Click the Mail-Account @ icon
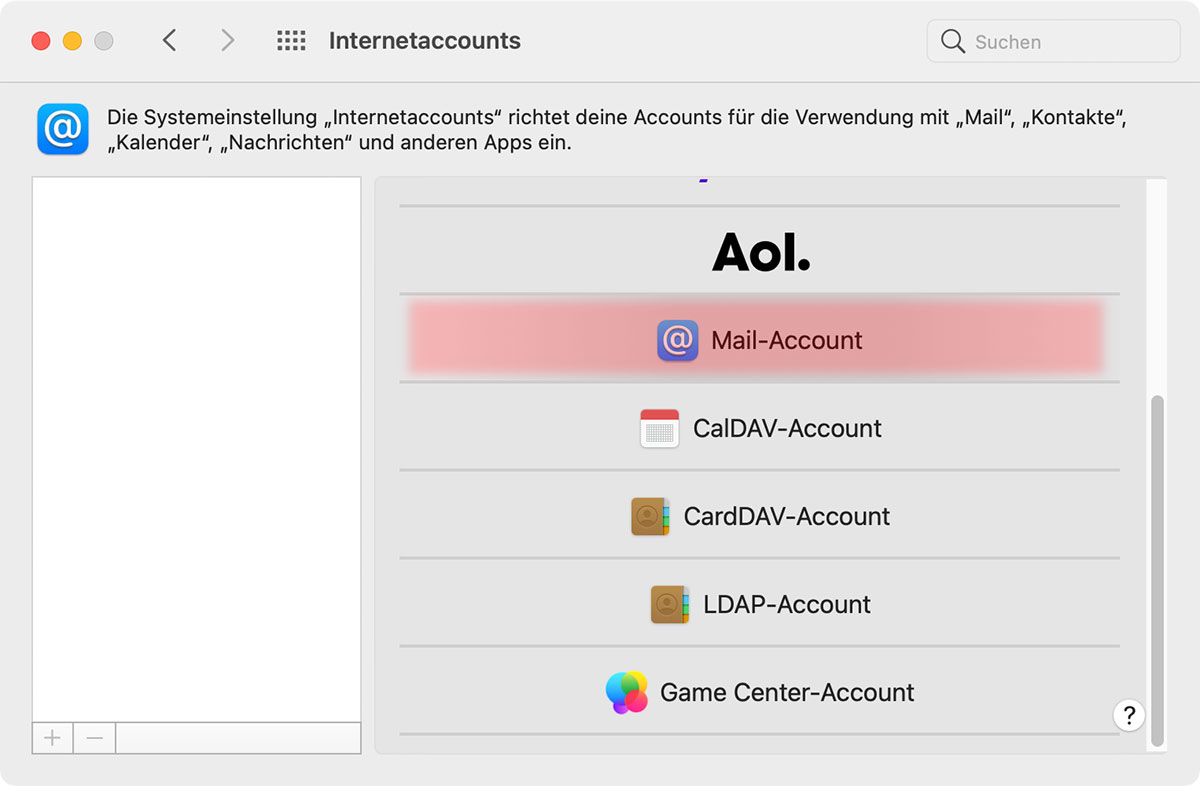This screenshot has height=786, width=1200. (x=677, y=340)
